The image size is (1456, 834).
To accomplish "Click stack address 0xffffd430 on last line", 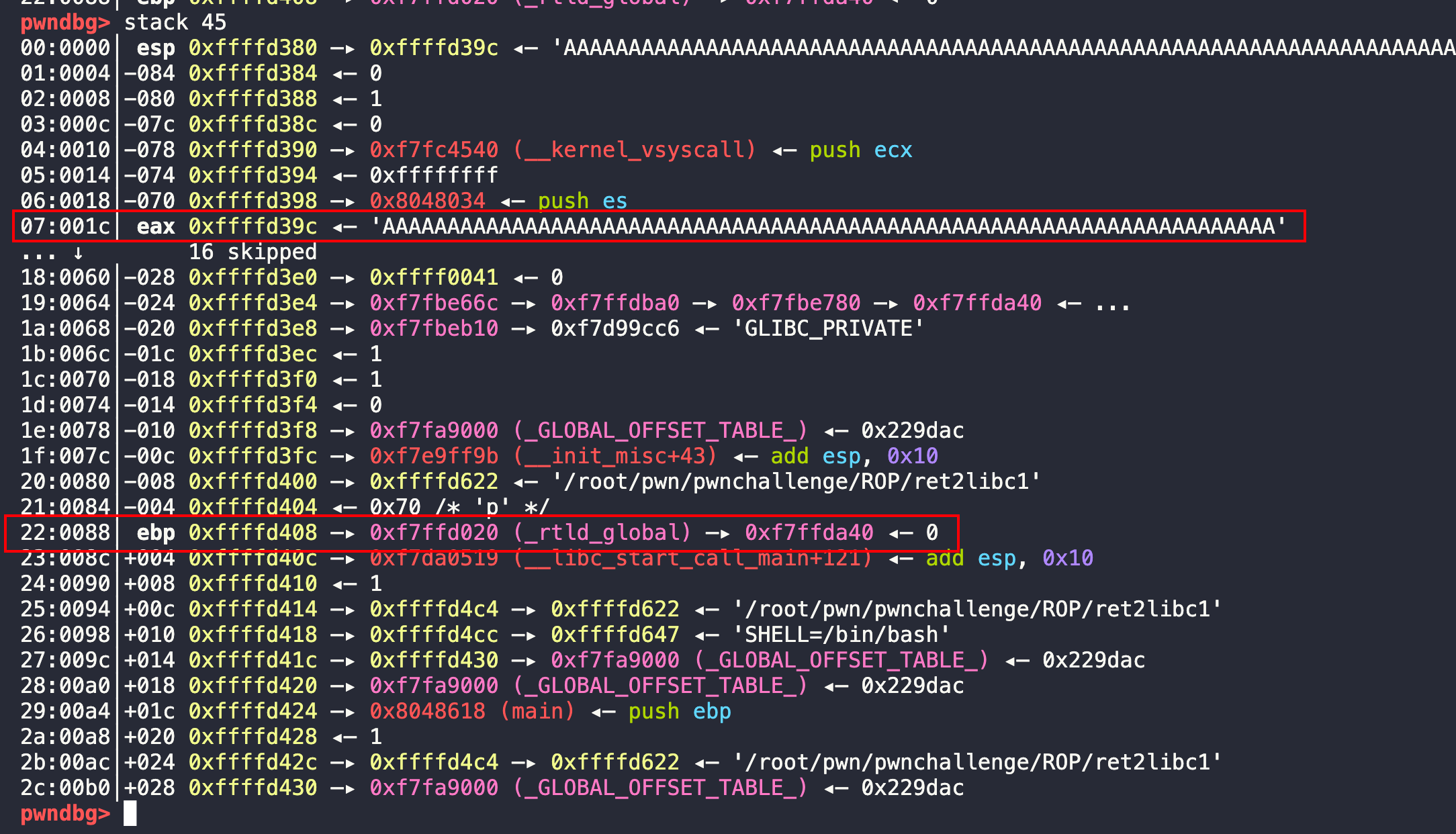I will 253,788.
